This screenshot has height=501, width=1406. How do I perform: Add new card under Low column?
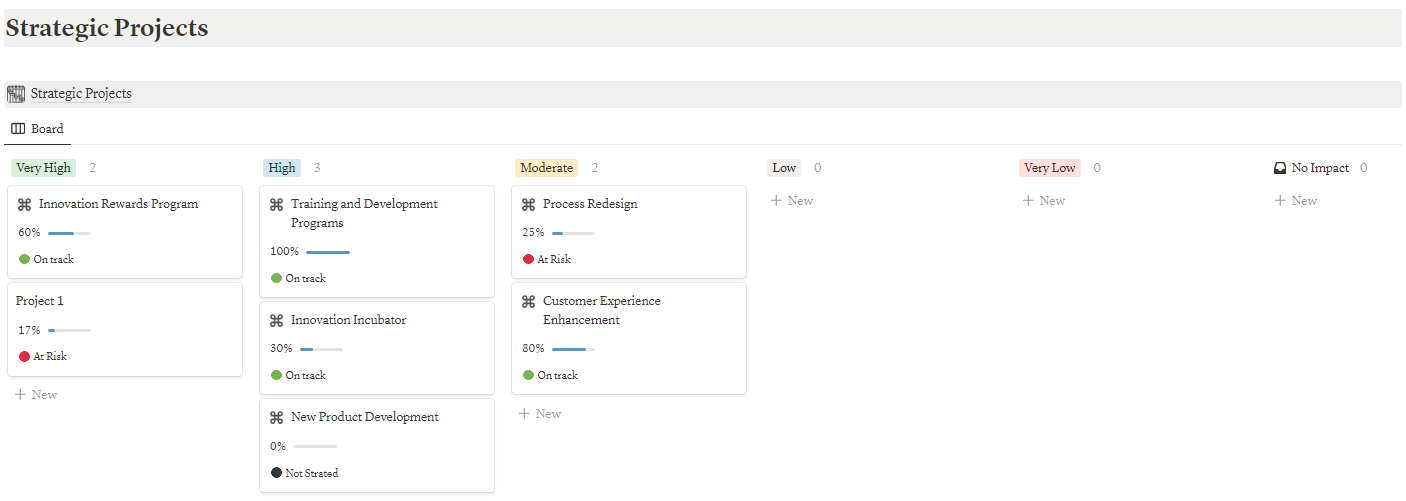coord(792,201)
